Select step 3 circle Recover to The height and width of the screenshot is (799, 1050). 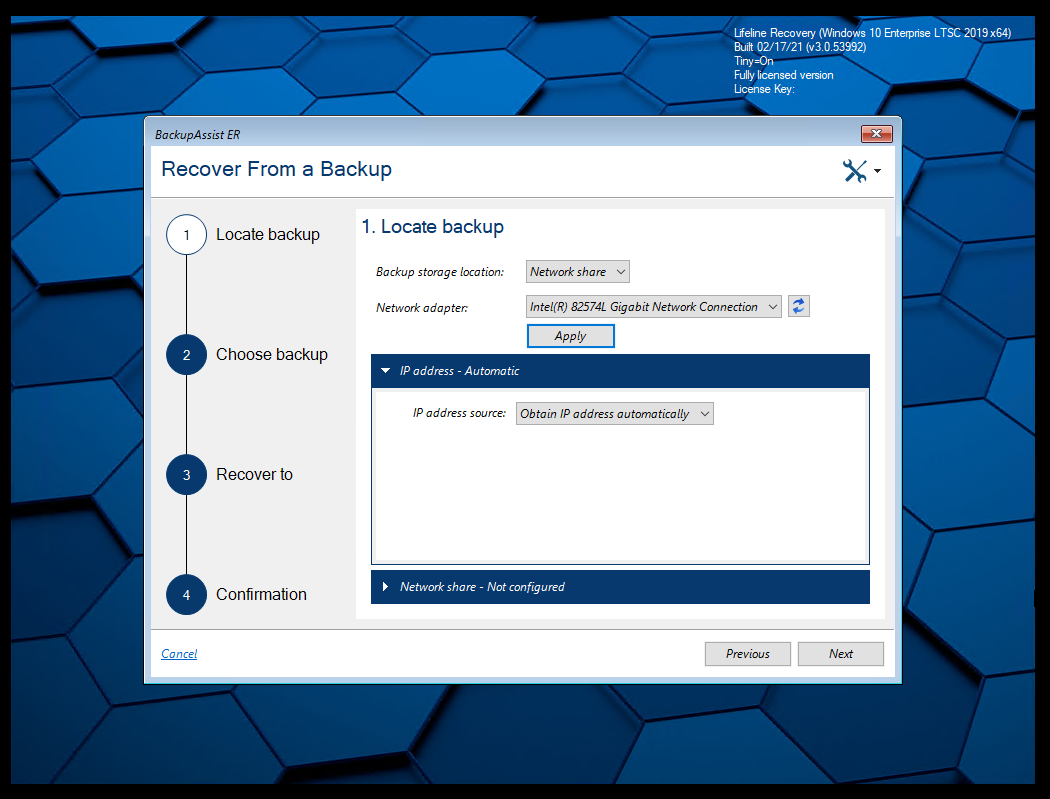point(186,475)
